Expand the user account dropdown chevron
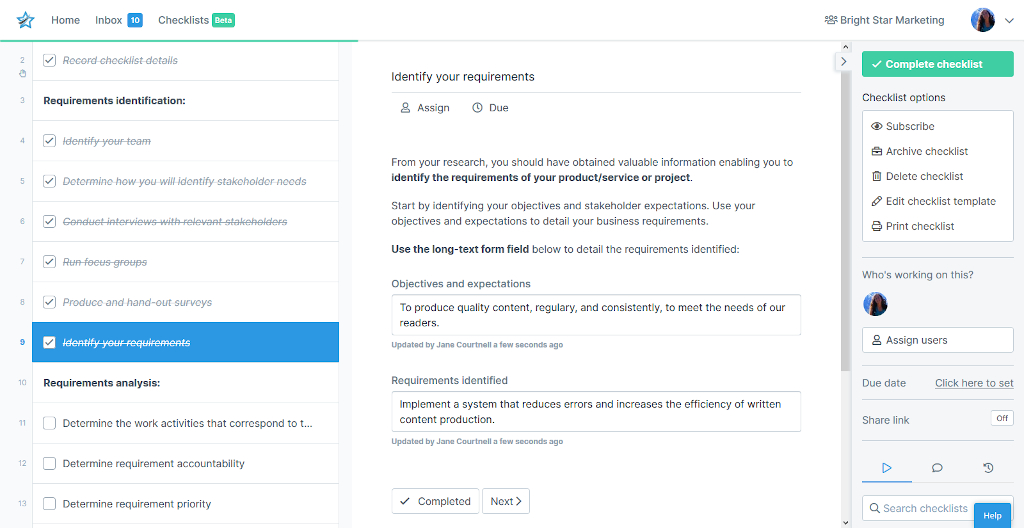 click(x=1008, y=21)
